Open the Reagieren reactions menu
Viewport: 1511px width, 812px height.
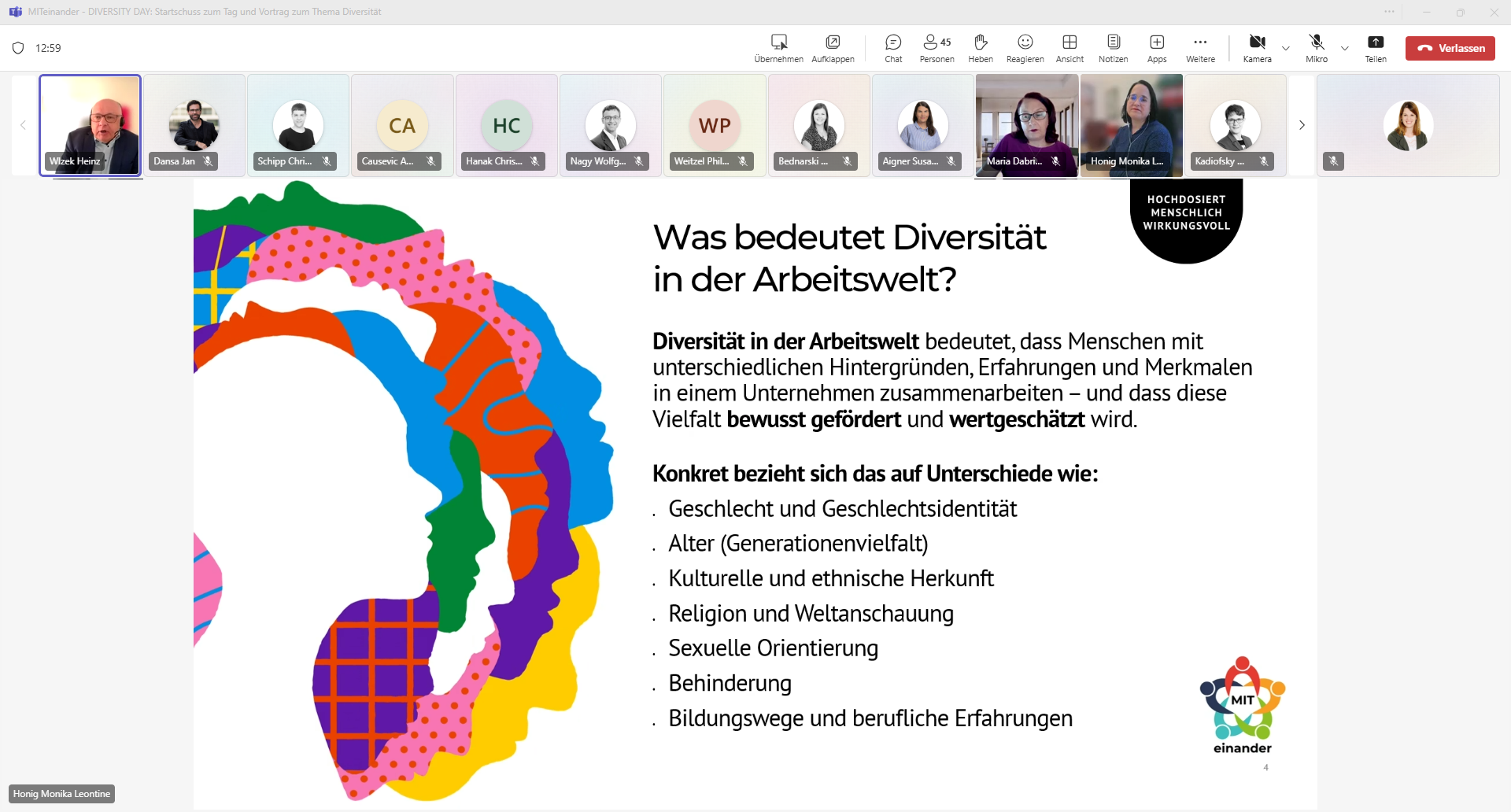[1025, 48]
